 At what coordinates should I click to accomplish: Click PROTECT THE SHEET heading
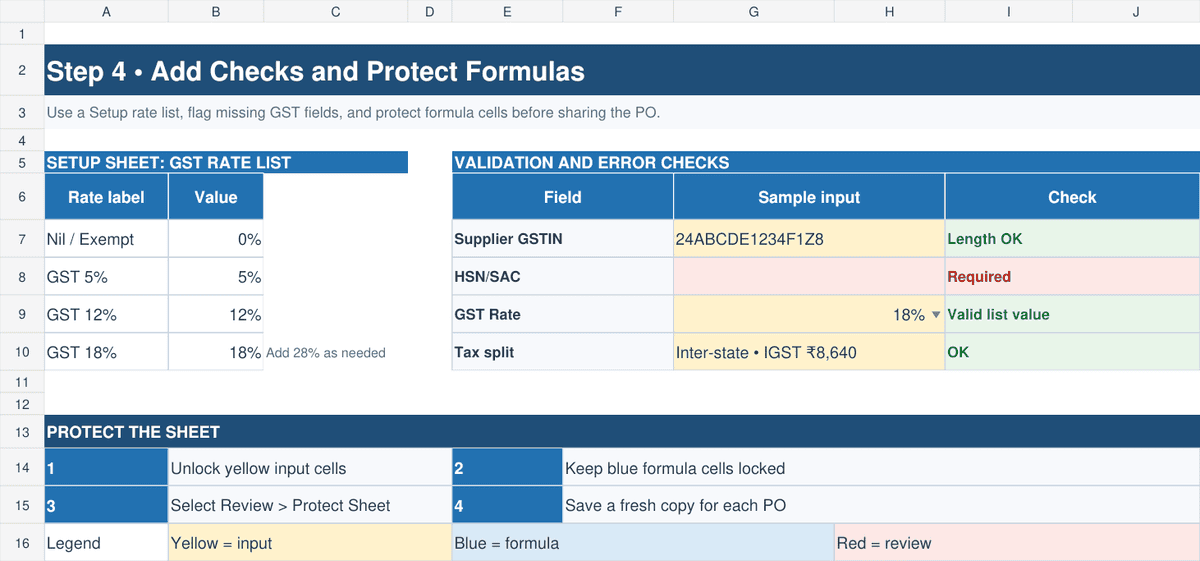pos(622,432)
